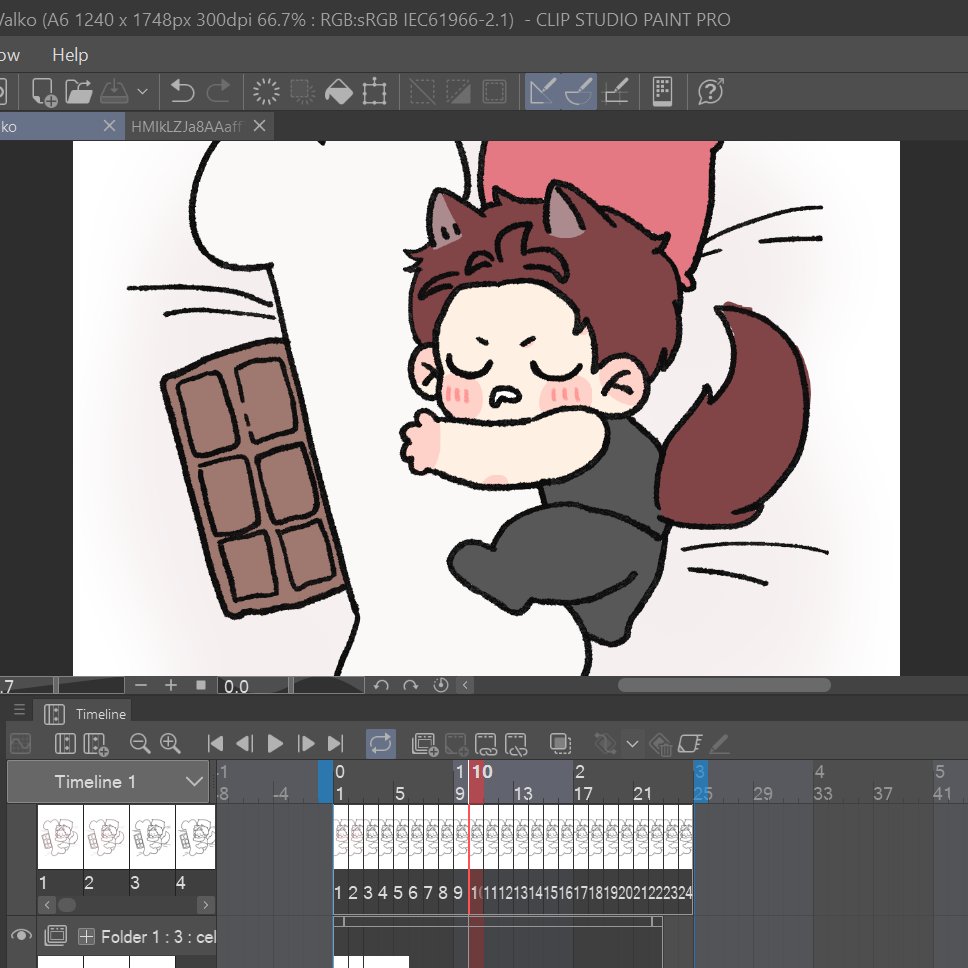Click the Open file folder icon

click(x=78, y=92)
